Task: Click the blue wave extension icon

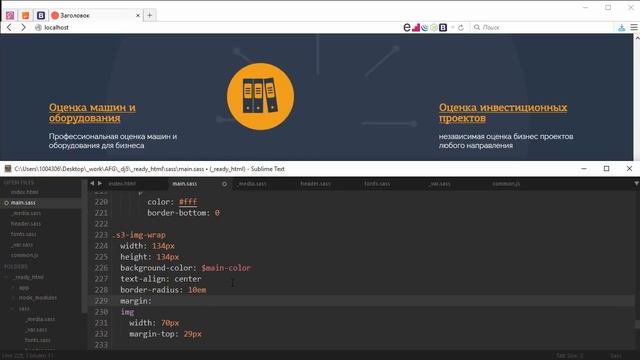Action: (x=425, y=27)
